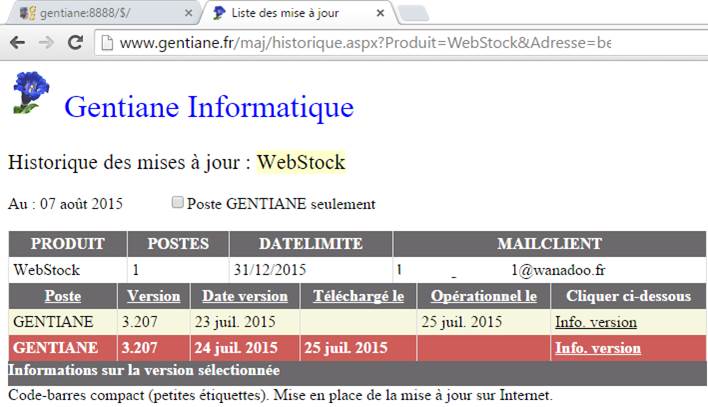Click the date text 07 août 2015
Screen dimensions: 708x407
(x=81, y=204)
